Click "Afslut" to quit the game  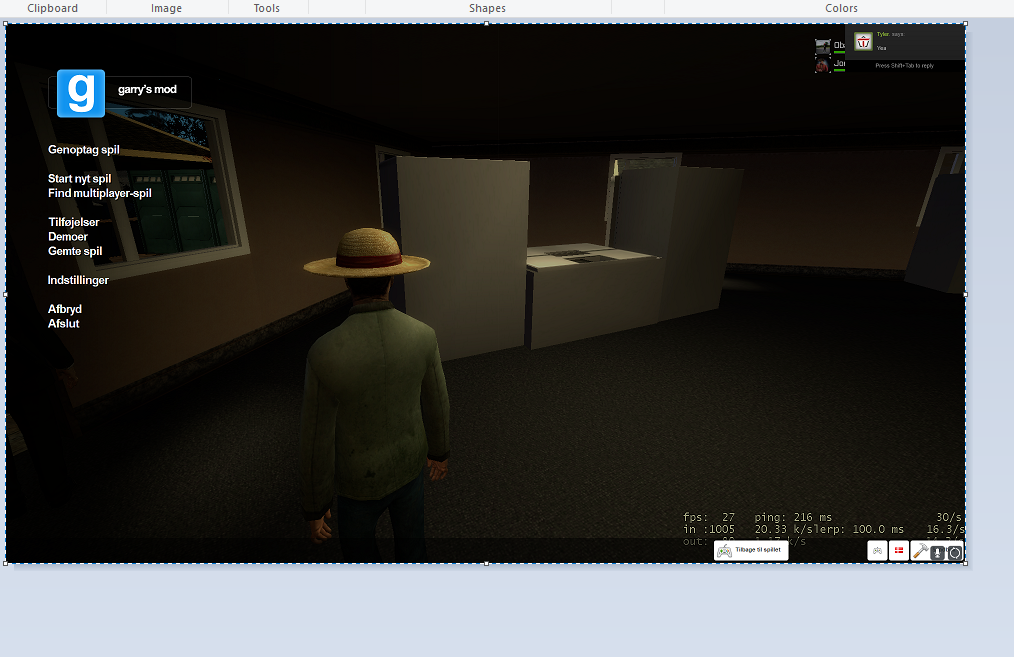click(x=64, y=324)
